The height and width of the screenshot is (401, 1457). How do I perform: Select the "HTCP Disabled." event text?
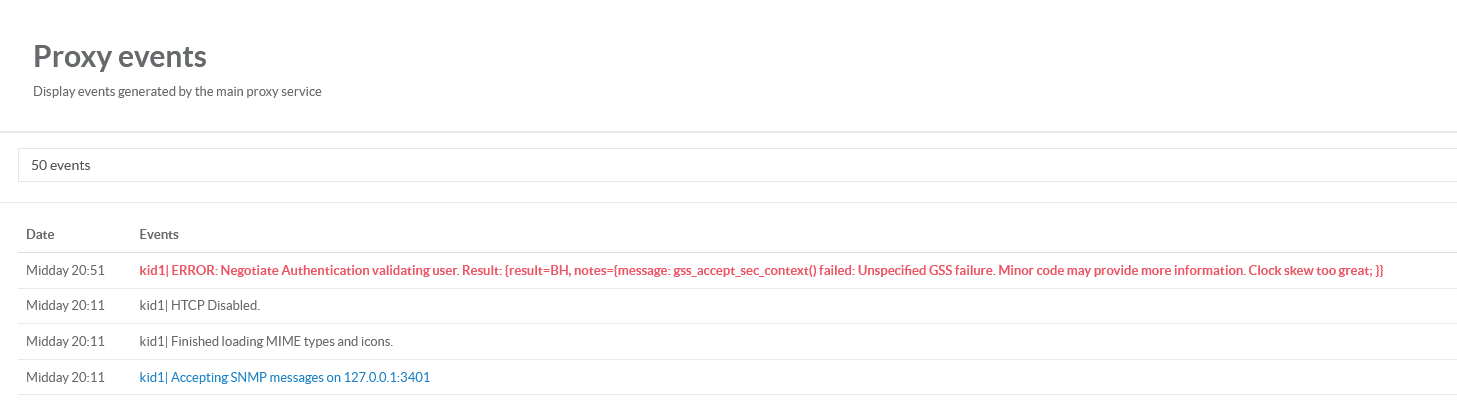point(215,305)
